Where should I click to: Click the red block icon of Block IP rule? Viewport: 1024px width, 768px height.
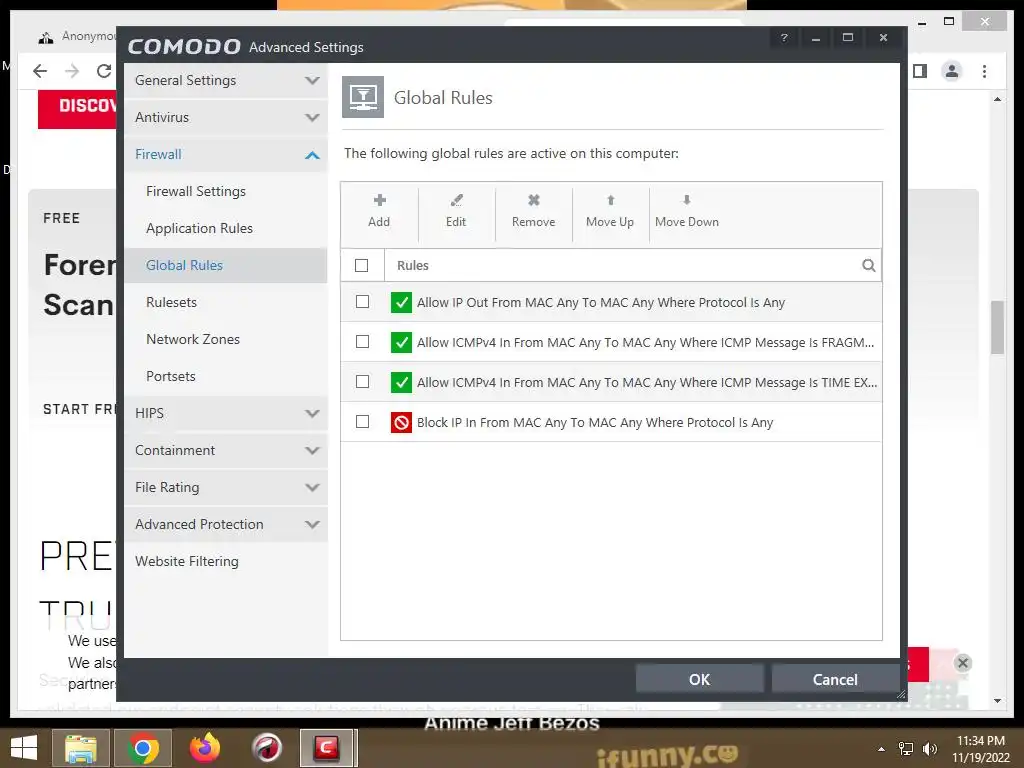pyautogui.click(x=401, y=423)
